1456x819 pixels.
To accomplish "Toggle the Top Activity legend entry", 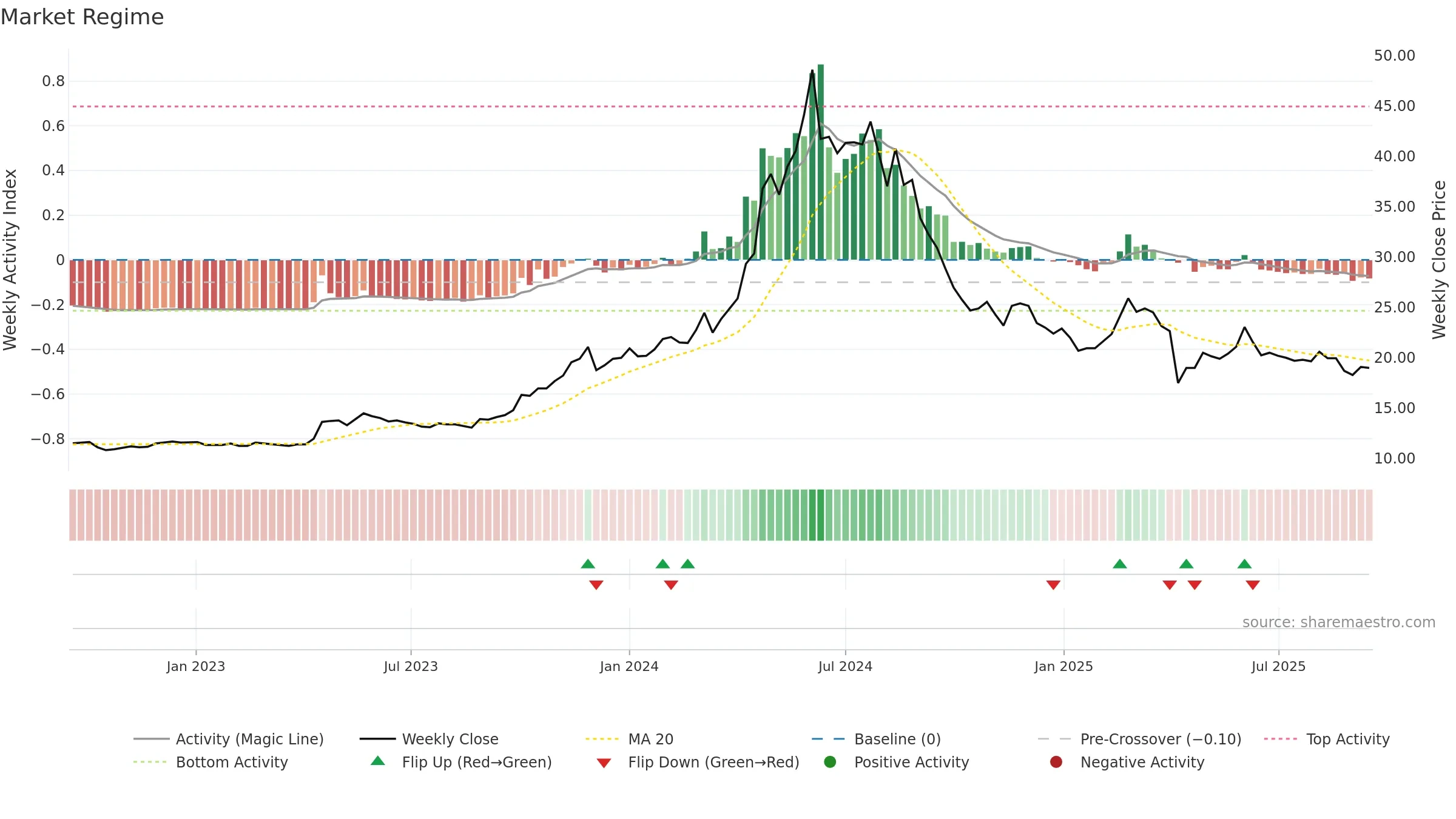I will (1327, 739).
